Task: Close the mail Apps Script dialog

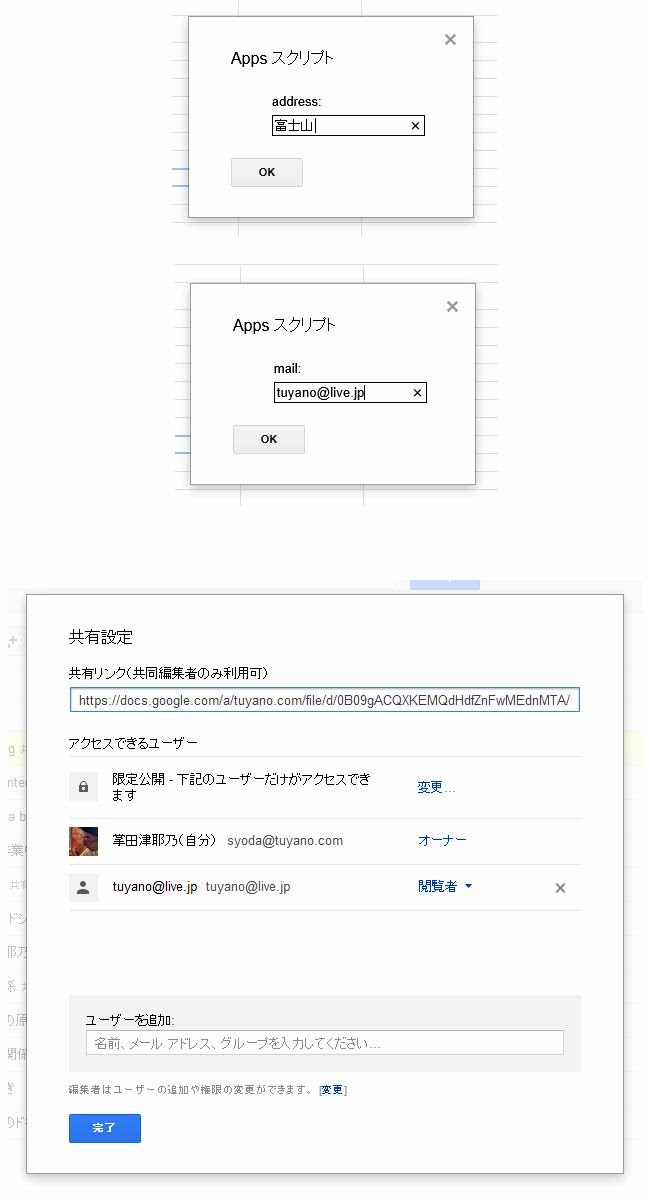Action: click(x=452, y=307)
